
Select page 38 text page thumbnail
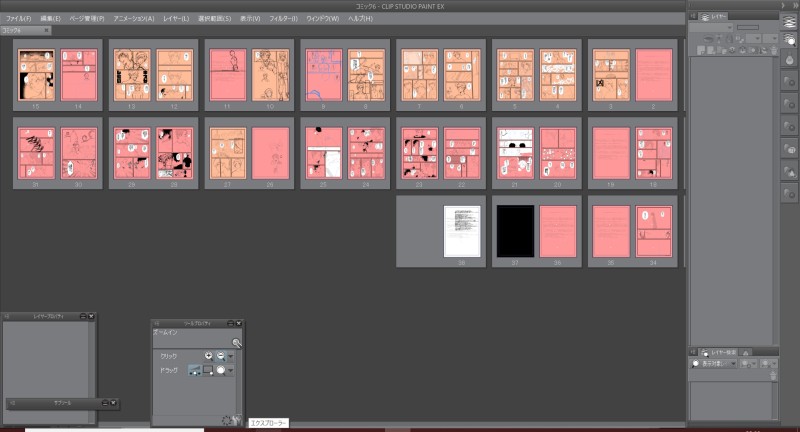click(462, 231)
